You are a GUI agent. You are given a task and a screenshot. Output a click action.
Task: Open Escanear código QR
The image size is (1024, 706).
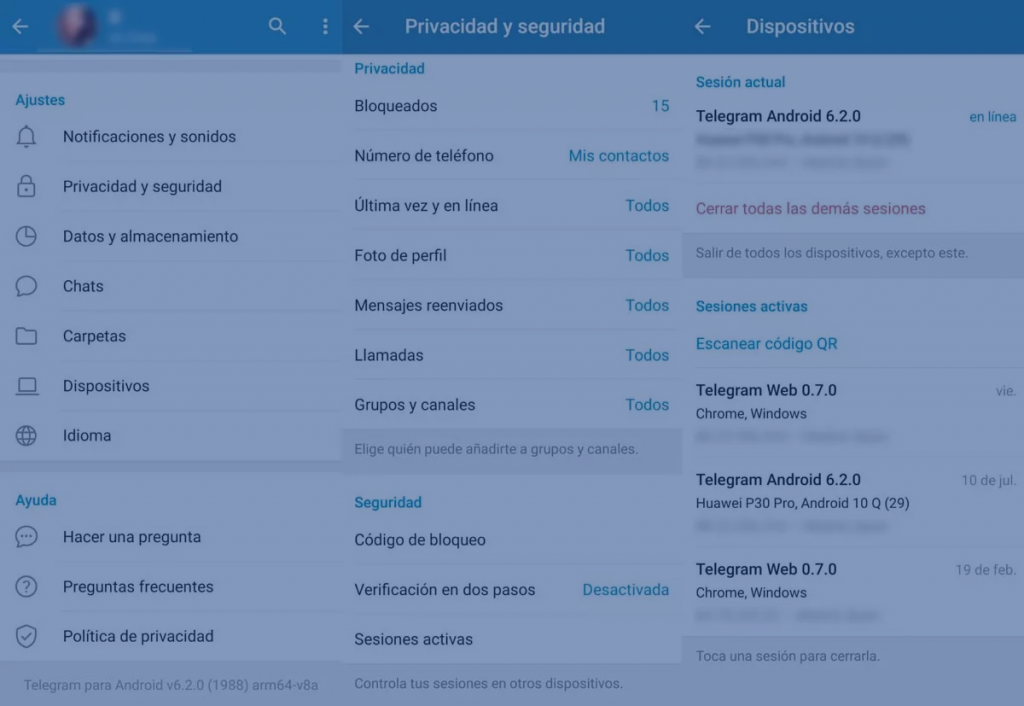tap(768, 343)
